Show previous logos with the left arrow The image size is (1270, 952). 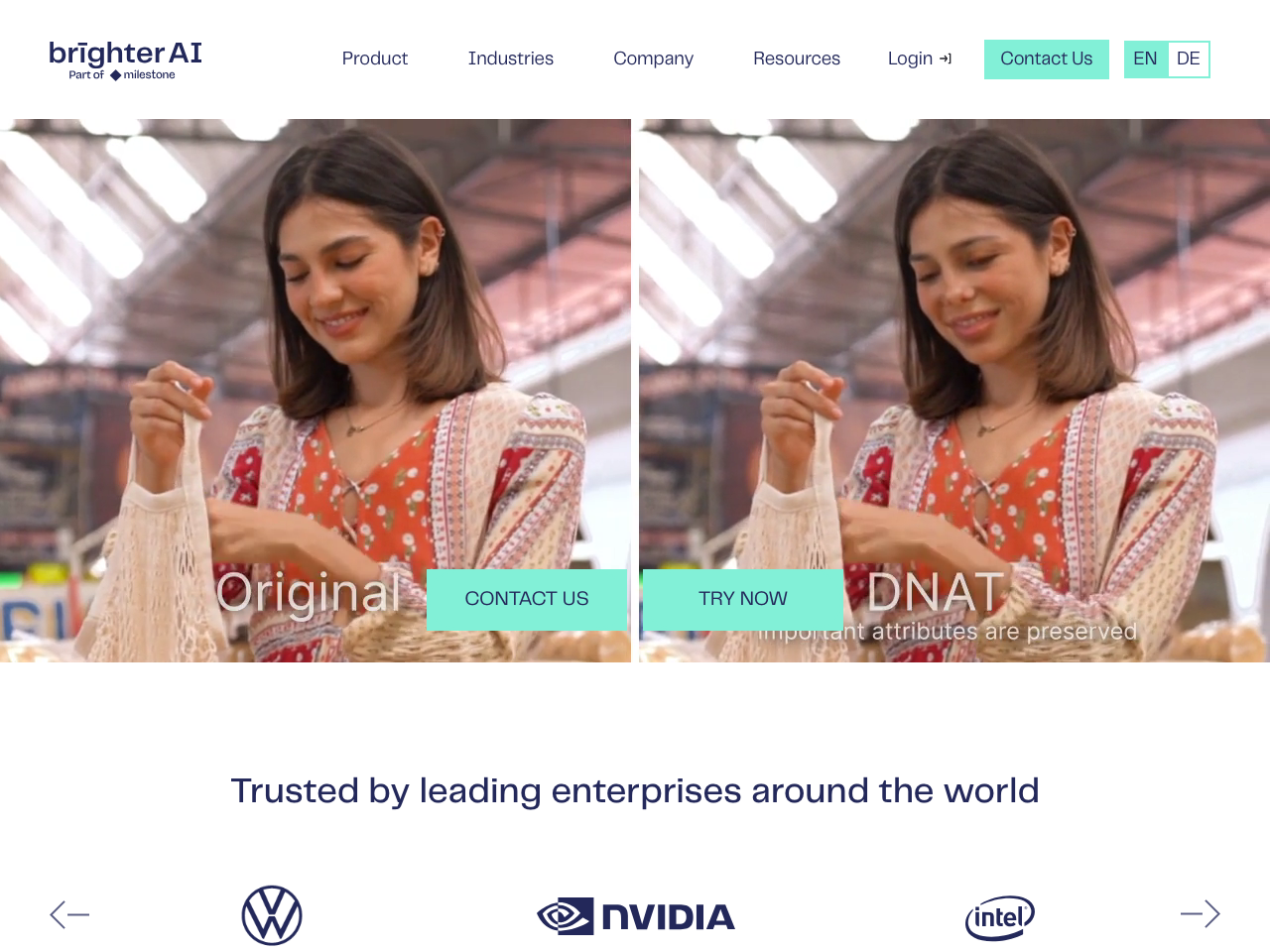point(69,914)
